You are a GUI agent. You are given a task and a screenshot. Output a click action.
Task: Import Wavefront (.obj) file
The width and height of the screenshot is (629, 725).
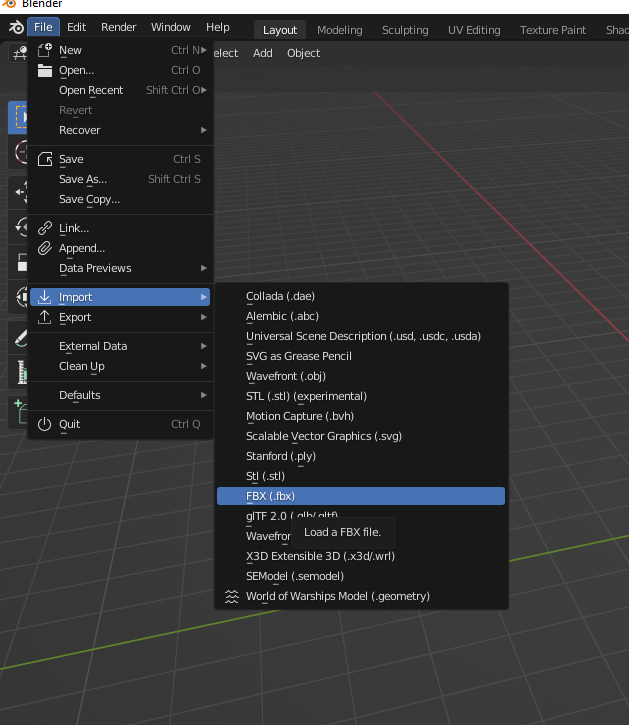pyautogui.click(x=361, y=376)
